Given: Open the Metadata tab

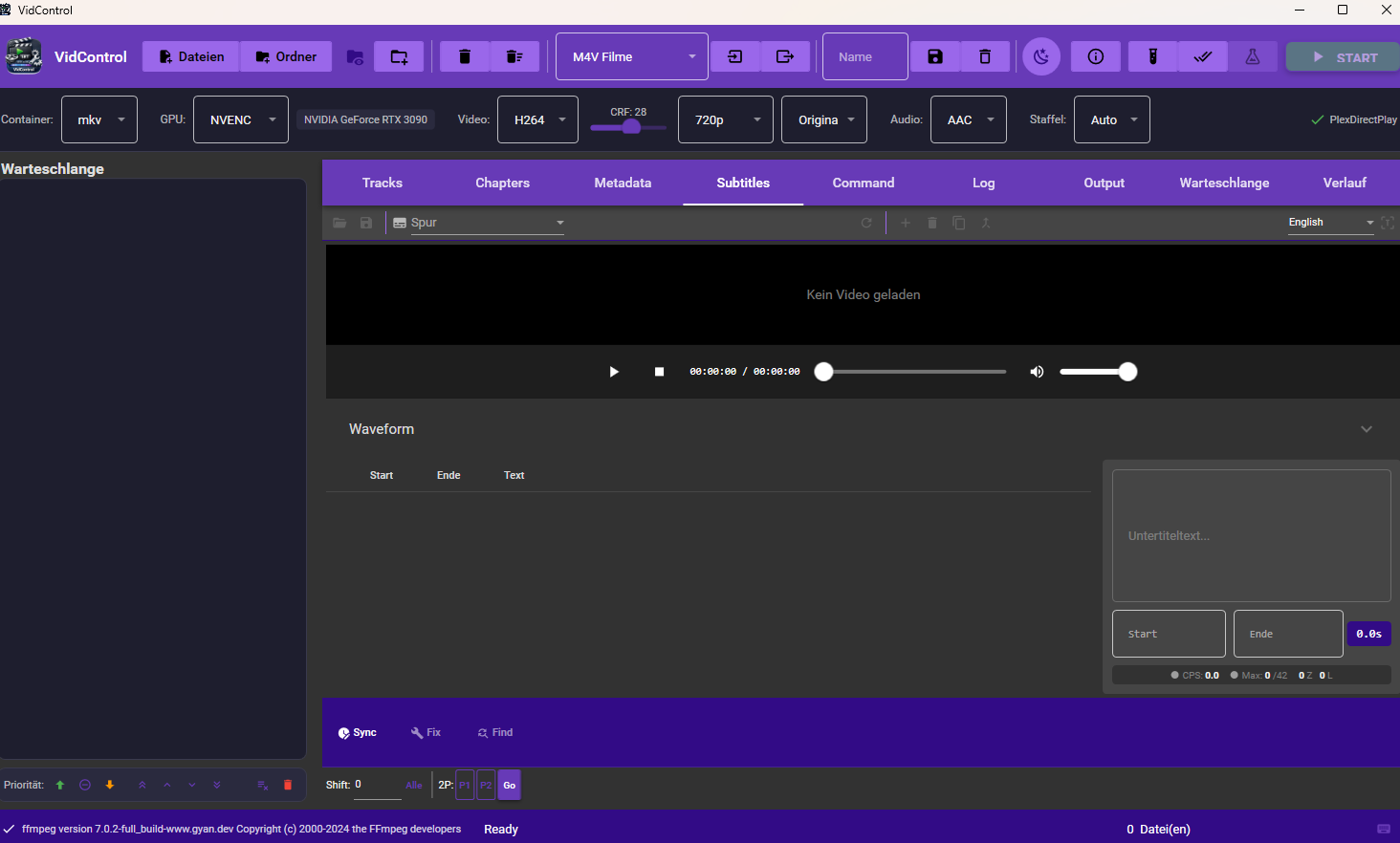Looking at the screenshot, I should click(x=623, y=183).
